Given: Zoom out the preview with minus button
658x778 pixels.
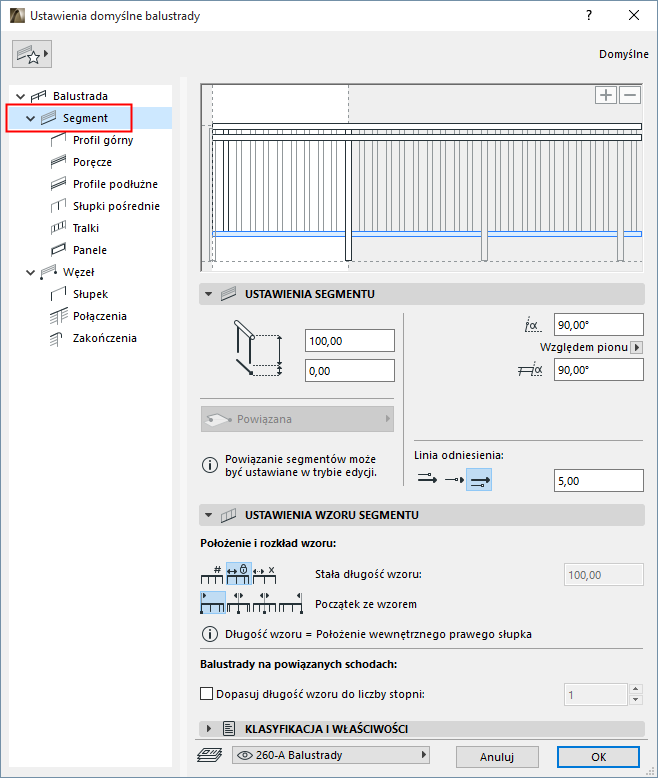Looking at the screenshot, I should pyautogui.click(x=630, y=95).
